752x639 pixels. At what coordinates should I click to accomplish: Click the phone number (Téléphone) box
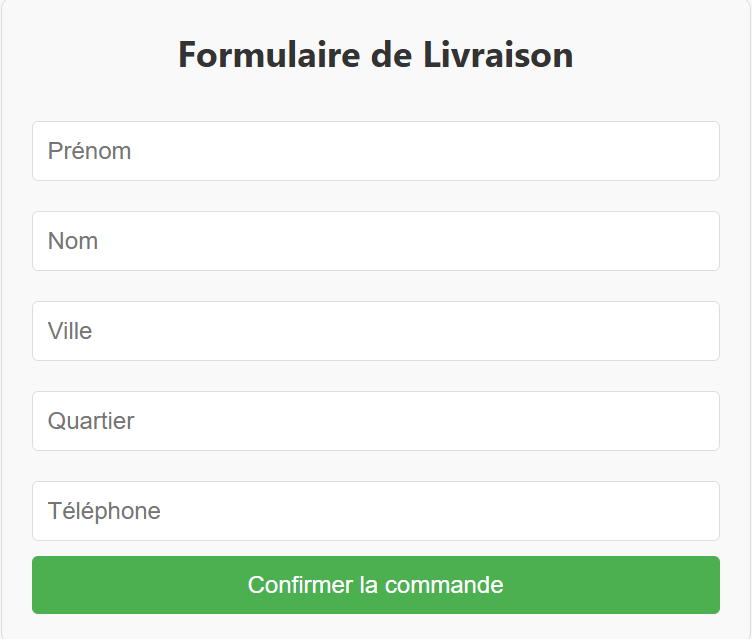pyautogui.click(x=376, y=511)
